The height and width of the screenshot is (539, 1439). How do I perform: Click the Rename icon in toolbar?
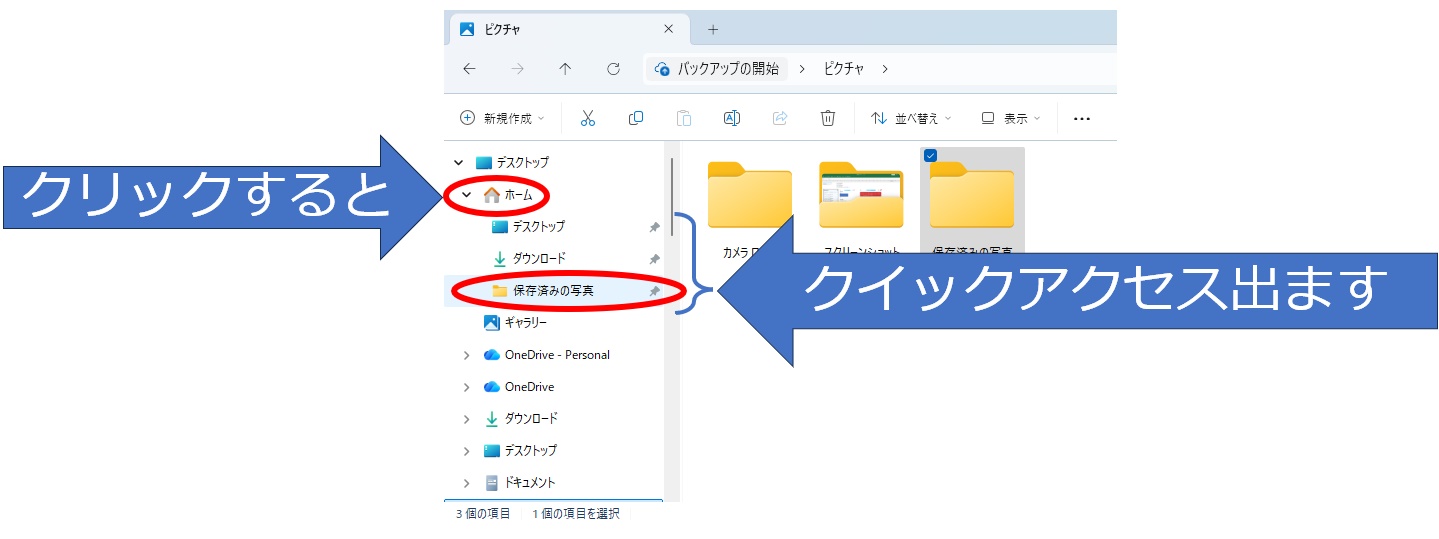click(731, 118)
